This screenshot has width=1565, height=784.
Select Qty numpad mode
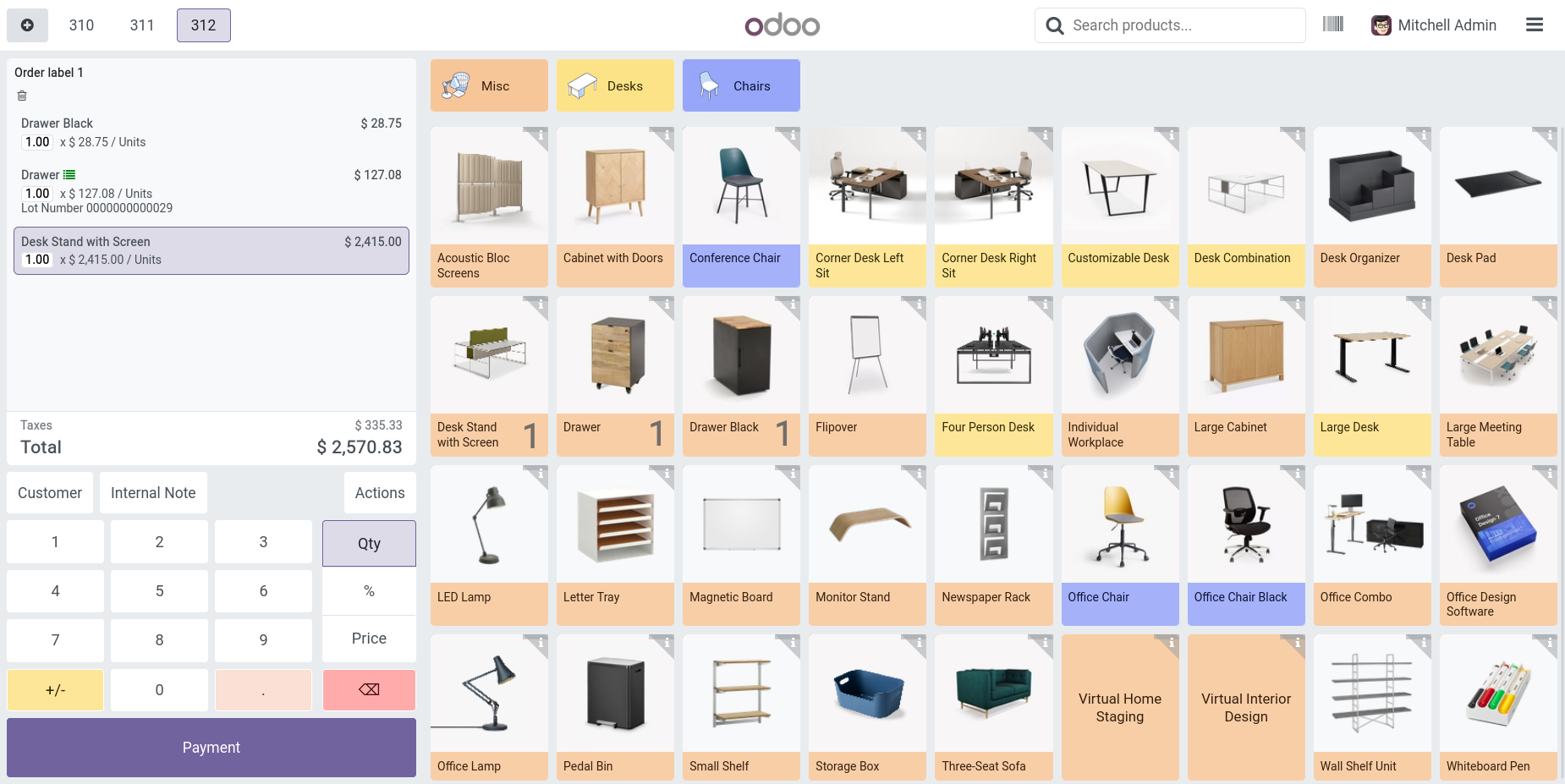(x=369, y=543)
